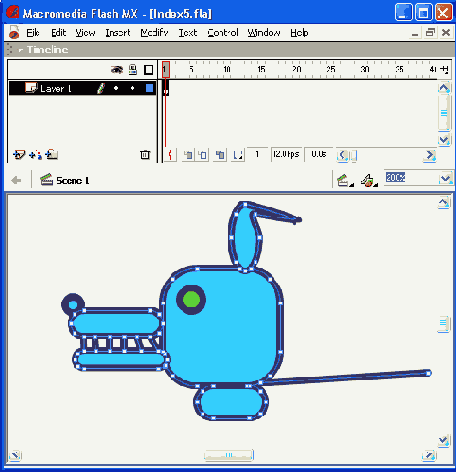Viewport: 456px width, 472px height.
Task: Delete layer with the trash icon
Action: pos(145,155)
